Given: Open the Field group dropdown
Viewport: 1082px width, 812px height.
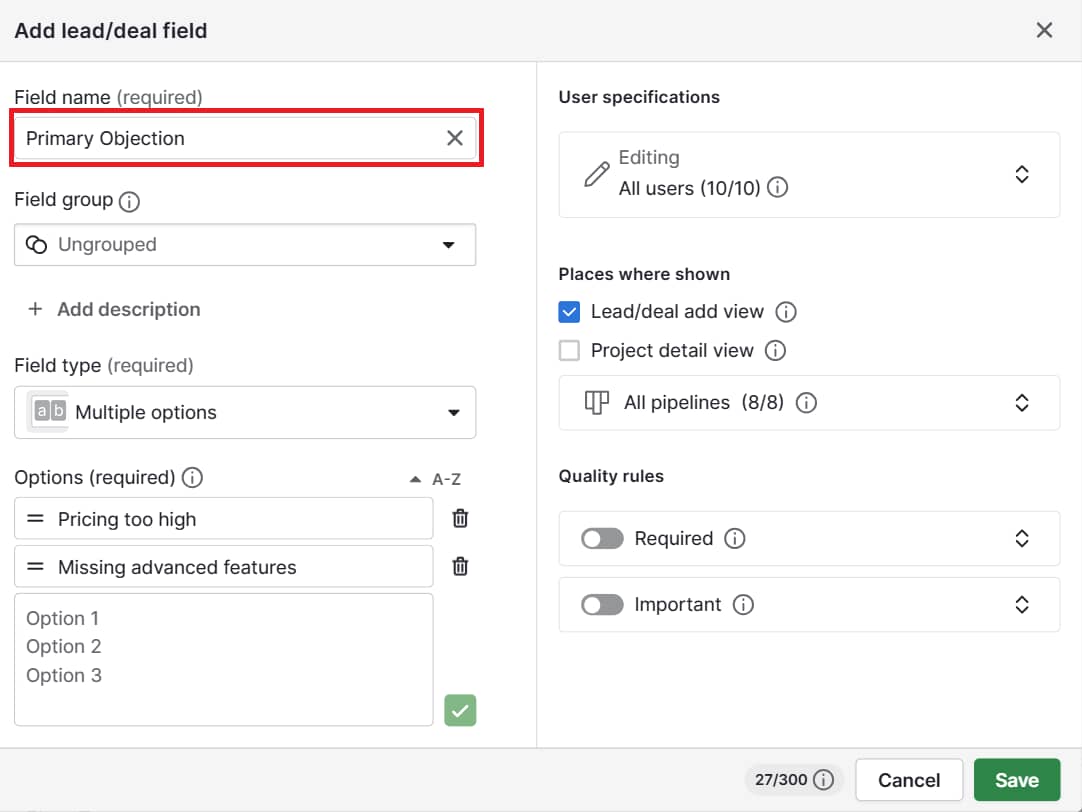Looking at the screenshot, I should [244, 244].
